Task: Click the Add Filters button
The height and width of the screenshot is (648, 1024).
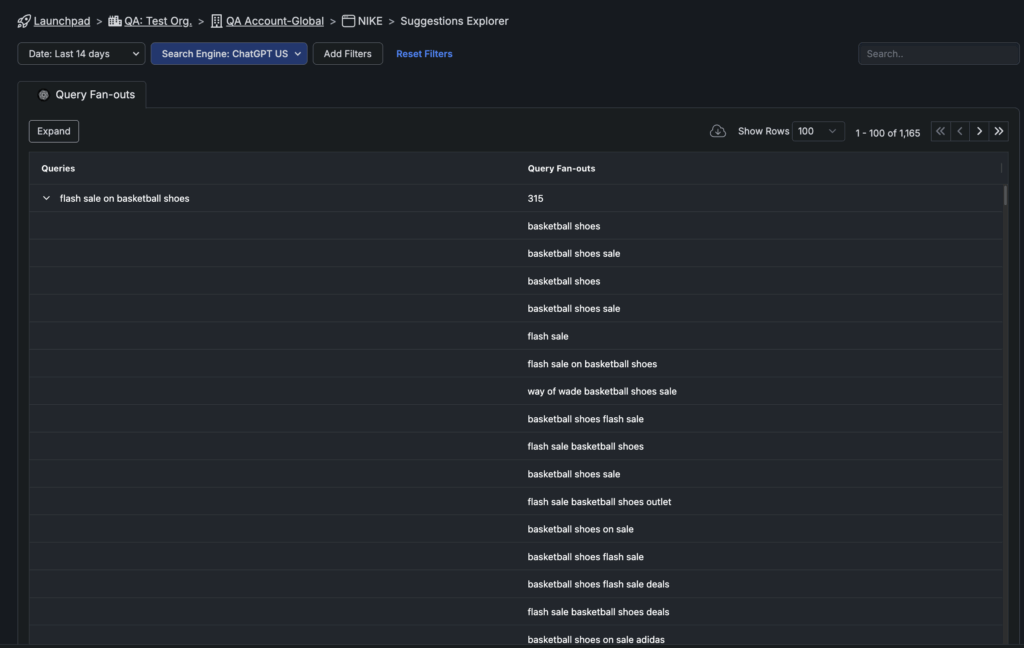Action: [347, 54]
